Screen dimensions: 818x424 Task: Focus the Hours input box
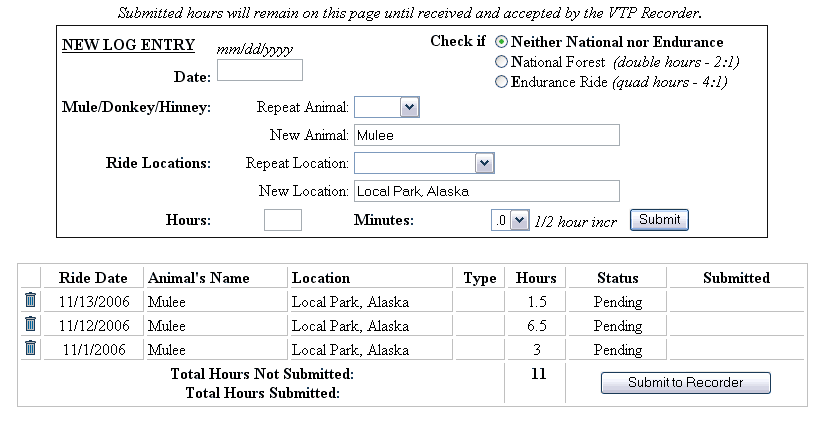pyautogui.click(x=282, y=220)
